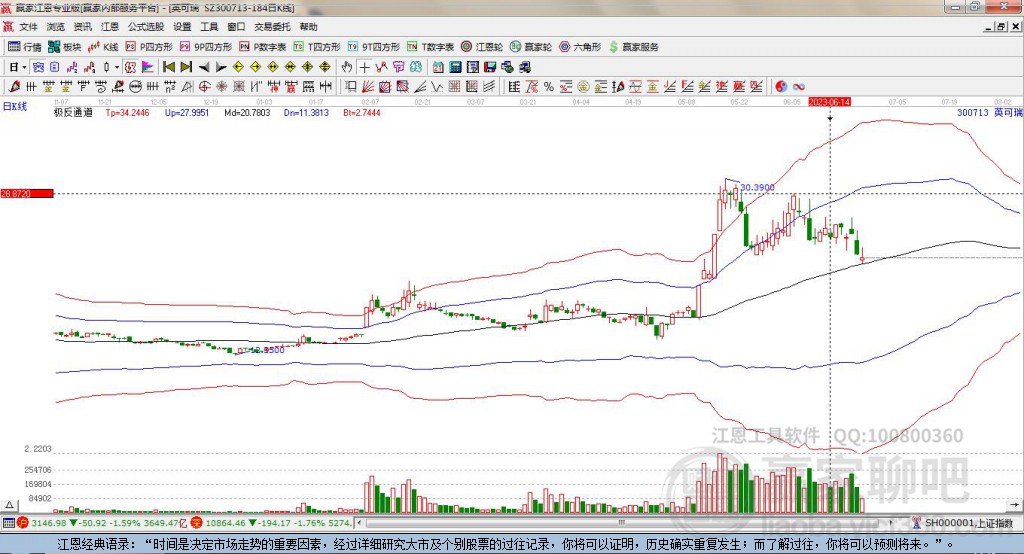Open the 江恩 menu
This screenshot has width=1024, height=554.
[110, 27]
